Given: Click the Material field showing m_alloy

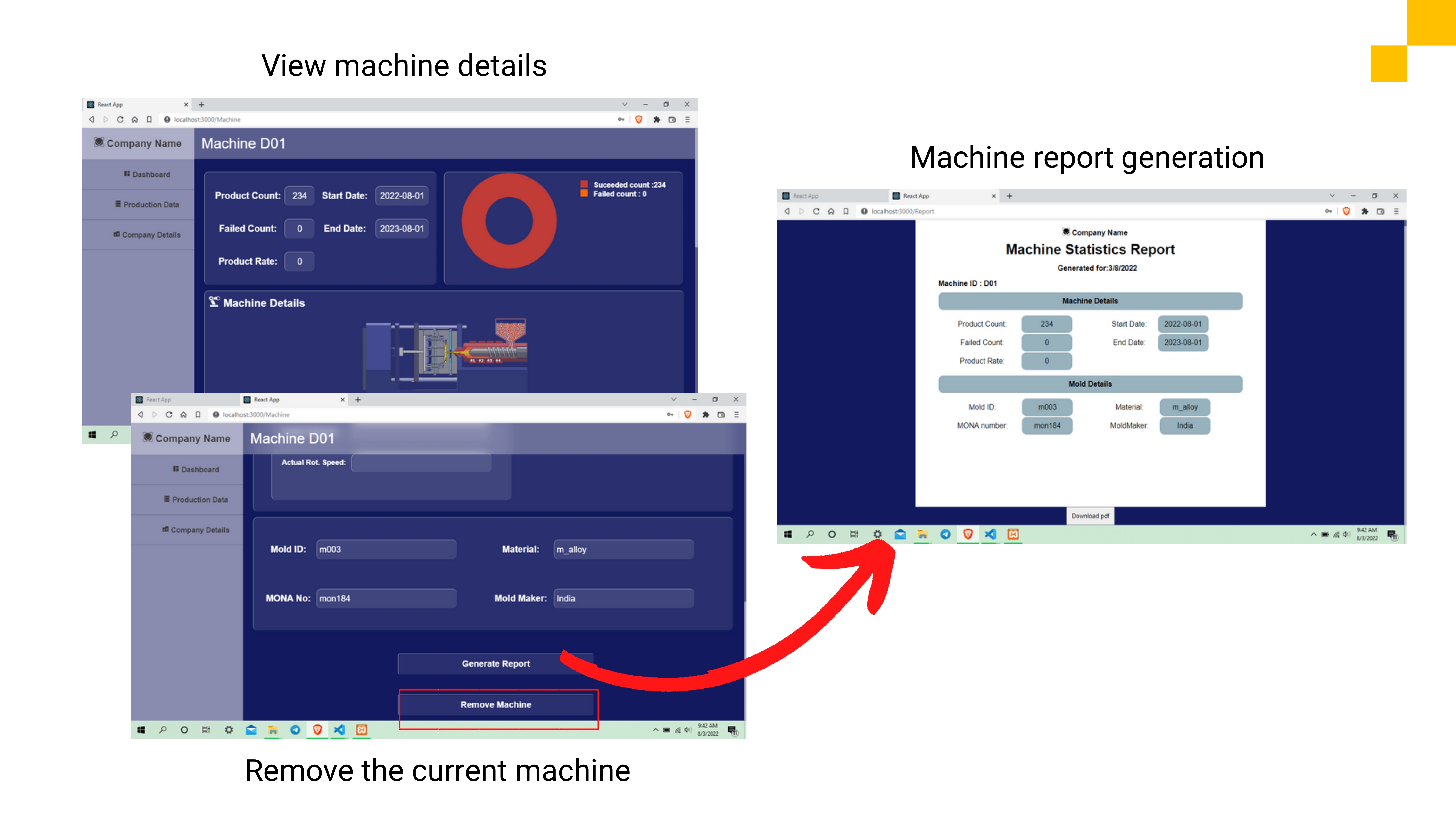Looking at the screenshot, I should 623,549.
